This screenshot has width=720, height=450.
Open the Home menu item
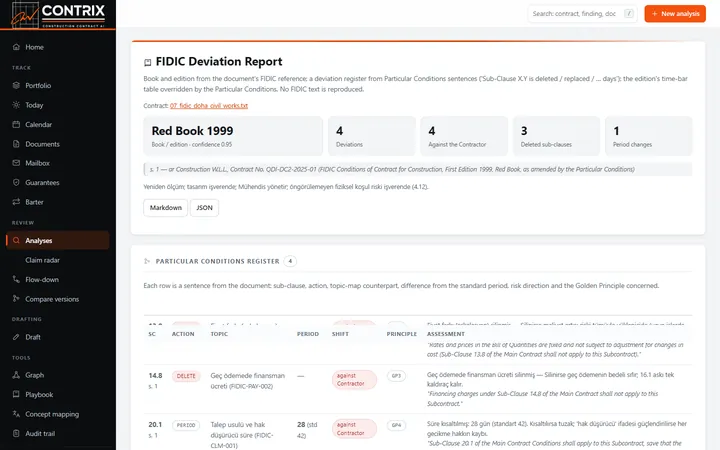click(58, 47)
